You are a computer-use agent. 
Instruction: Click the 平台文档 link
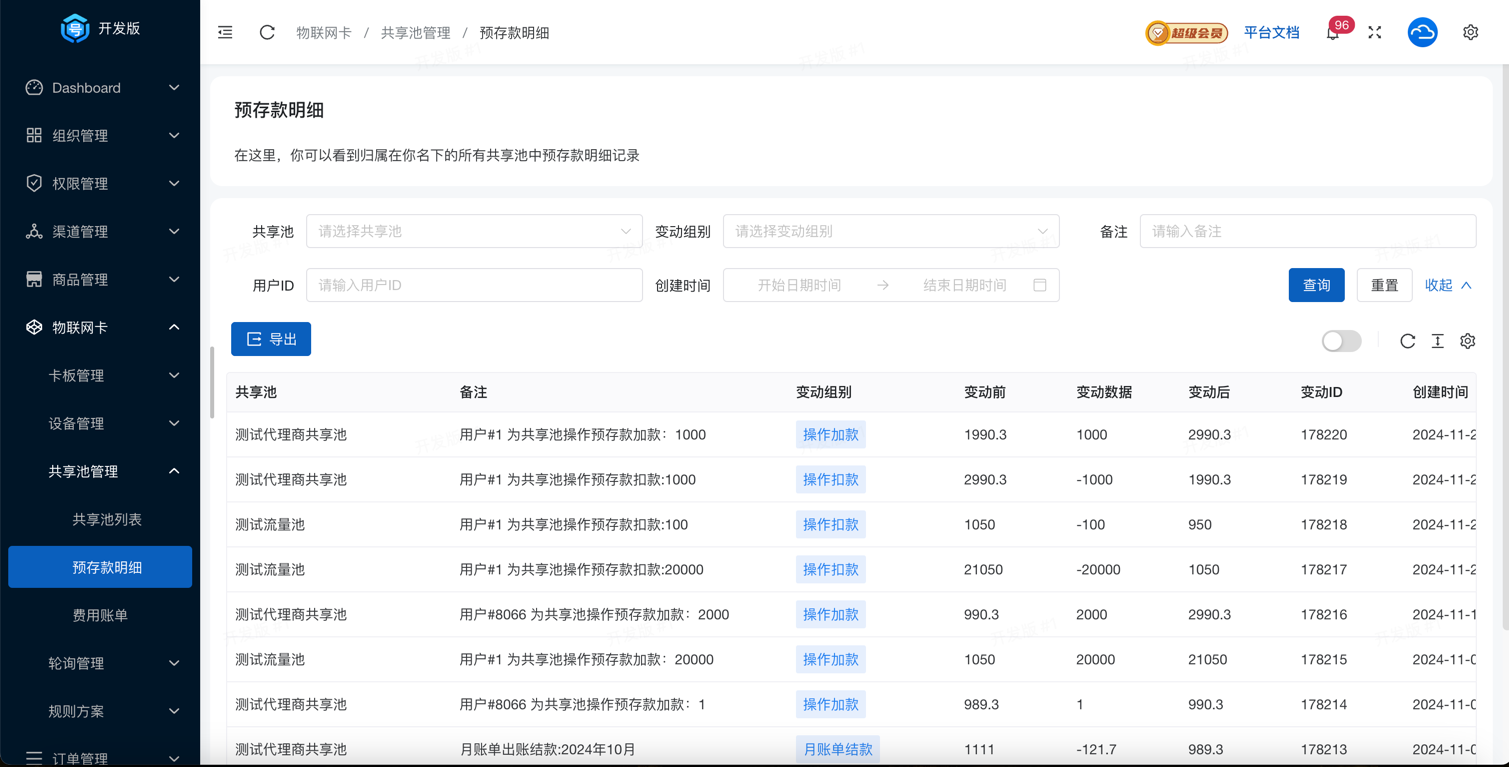coord(1271,33)
